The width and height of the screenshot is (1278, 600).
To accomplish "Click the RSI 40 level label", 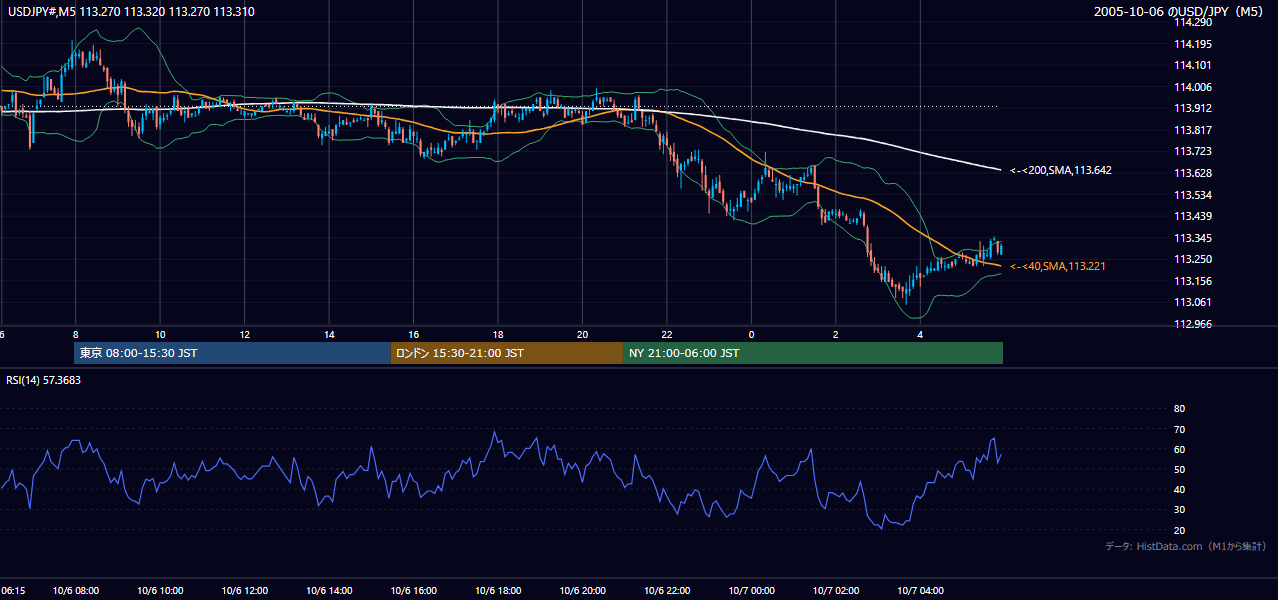I will point(1179,489).
